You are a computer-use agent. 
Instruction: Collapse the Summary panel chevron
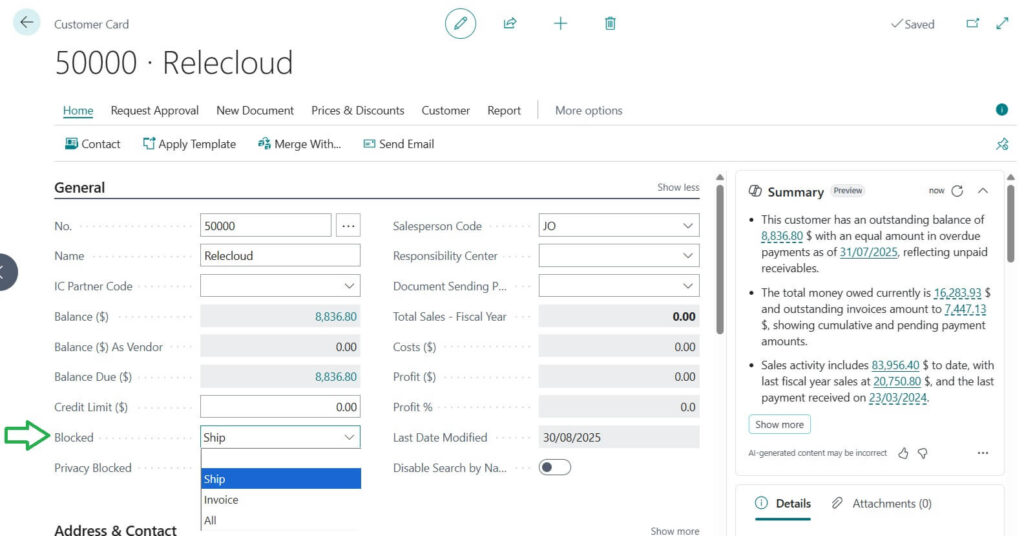click(x=983, y=191)
